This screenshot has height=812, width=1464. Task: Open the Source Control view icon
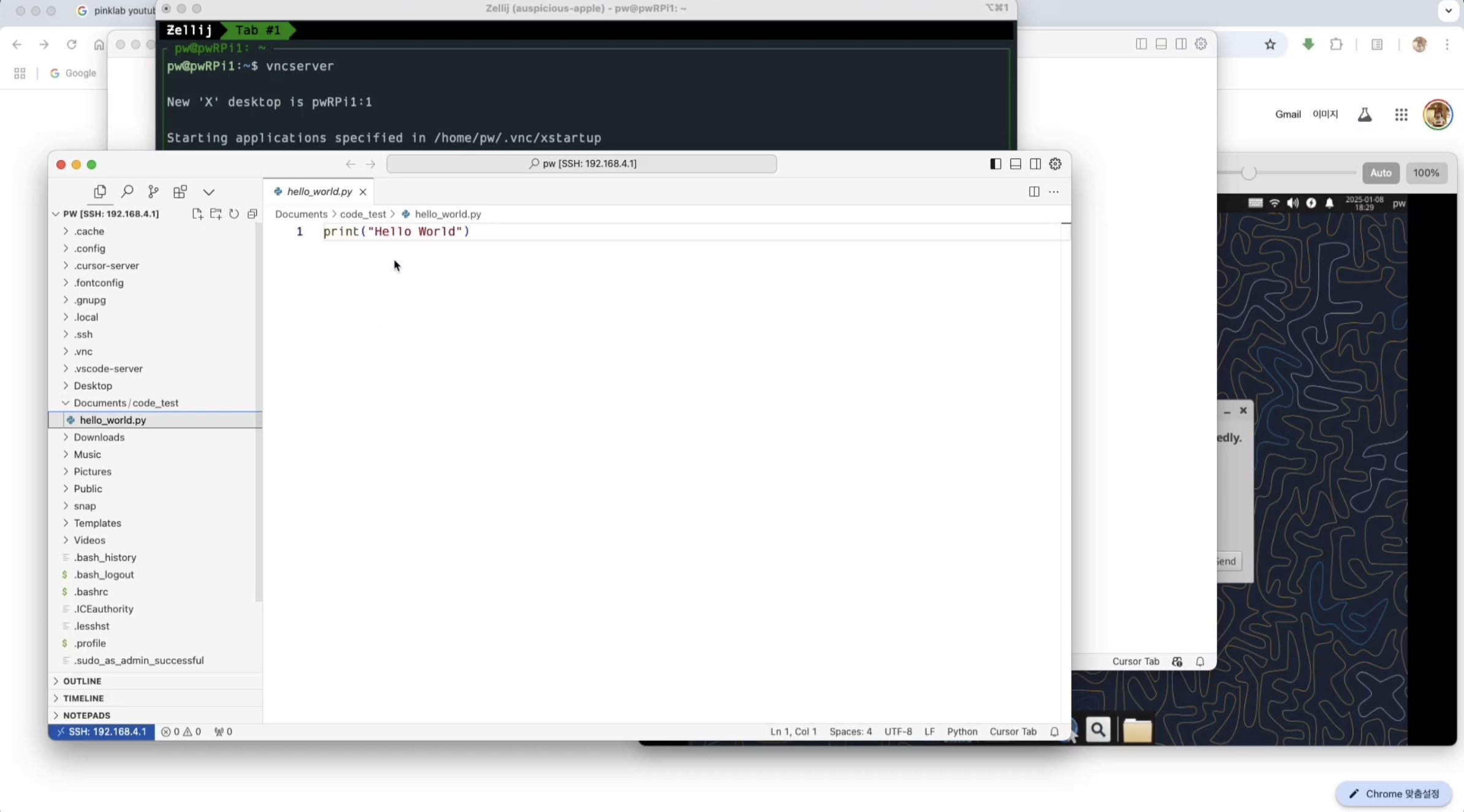click(x=153, y=192)
